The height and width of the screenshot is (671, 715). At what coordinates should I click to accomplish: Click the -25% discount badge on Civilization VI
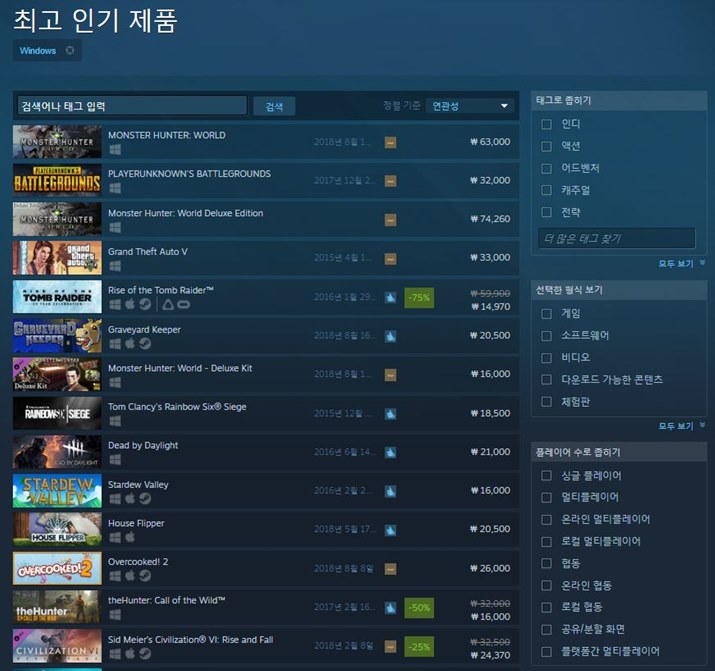tap(419, 646)
